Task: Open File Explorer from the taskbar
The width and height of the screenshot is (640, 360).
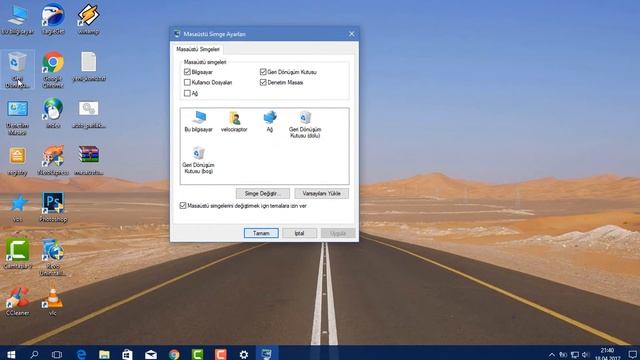Action: [x=104, y=354]
